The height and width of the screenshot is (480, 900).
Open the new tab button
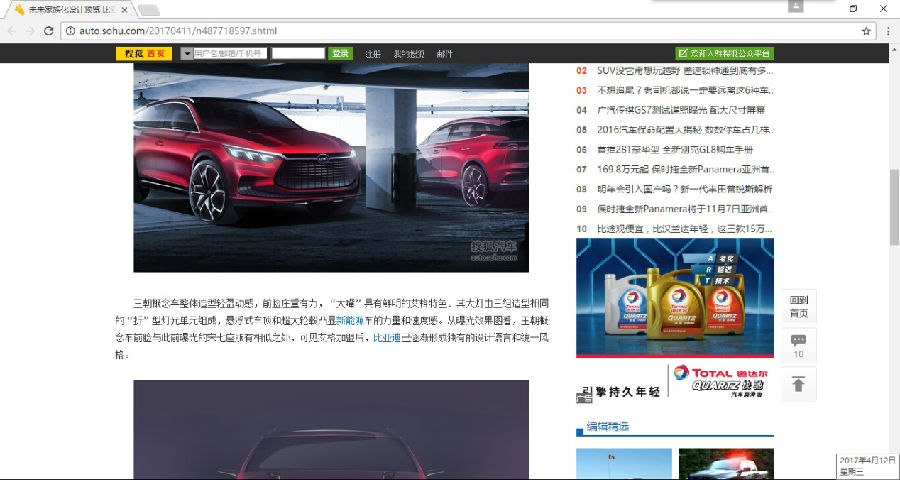click(x=148, y=10)
